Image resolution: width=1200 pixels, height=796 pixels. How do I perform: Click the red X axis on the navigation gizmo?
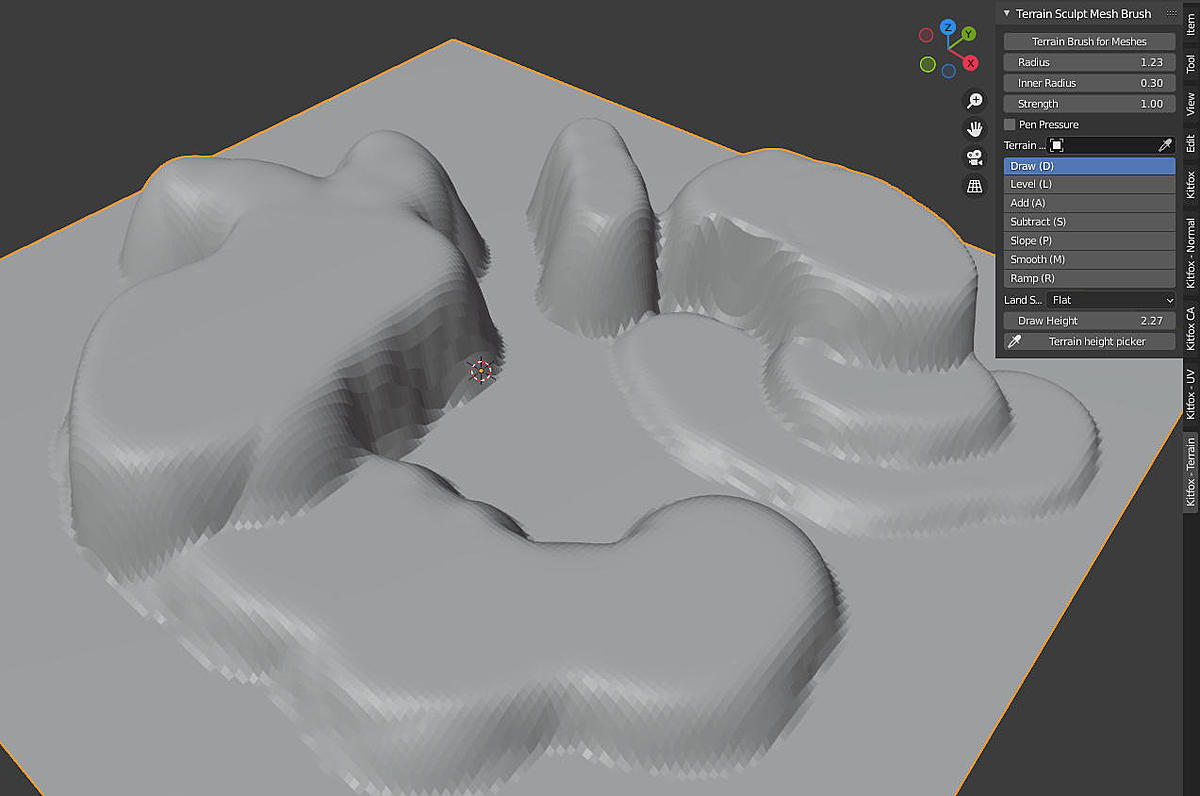968,62
